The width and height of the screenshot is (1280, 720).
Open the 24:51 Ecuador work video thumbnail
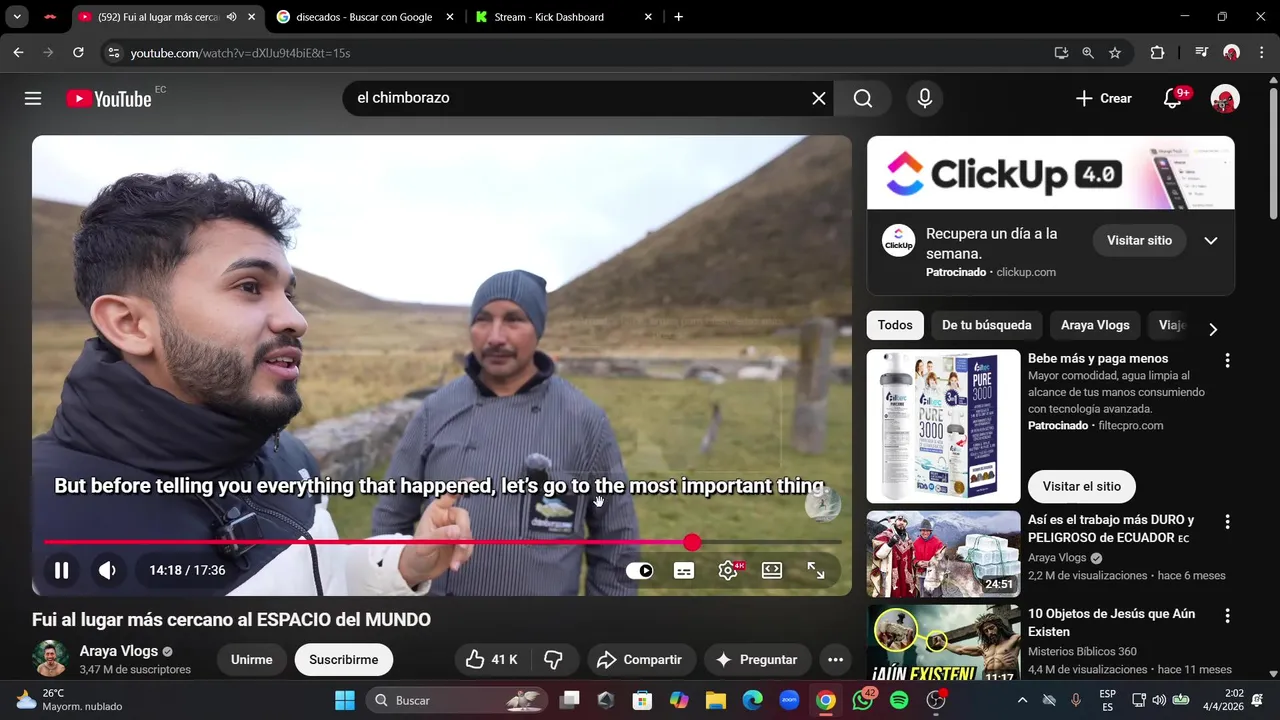click(943, 554)
